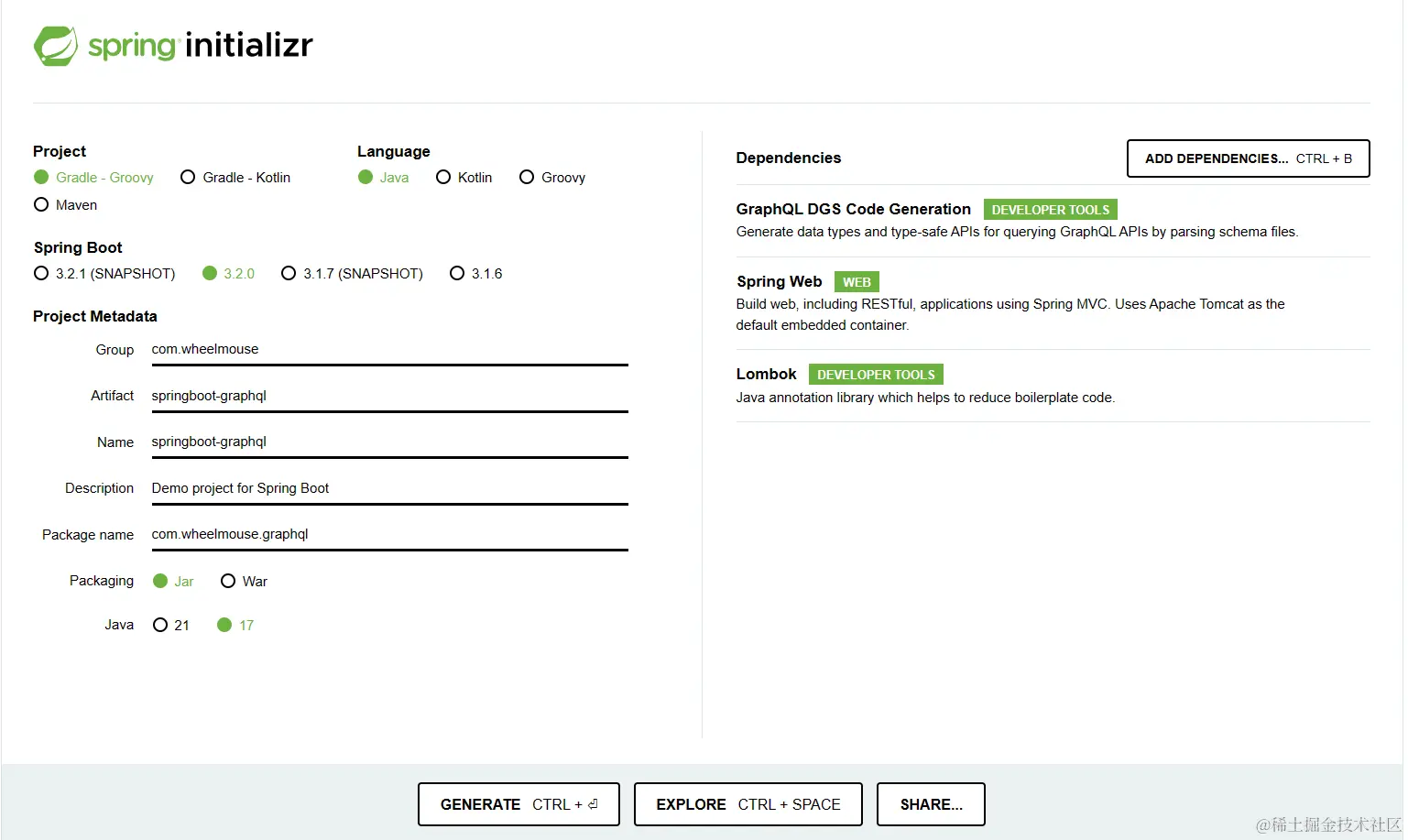Click the GraphQL DGS Code Generation dependency
The image size is (1408, 840).
pyautogui.click(x=853, y=210)
